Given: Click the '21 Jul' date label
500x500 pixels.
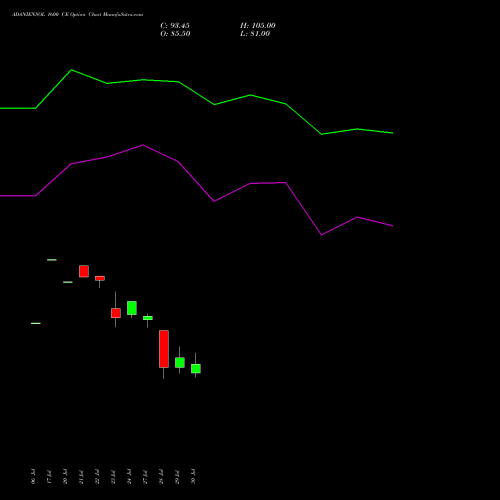Looking at the screenshot, I should coord(81,477).
